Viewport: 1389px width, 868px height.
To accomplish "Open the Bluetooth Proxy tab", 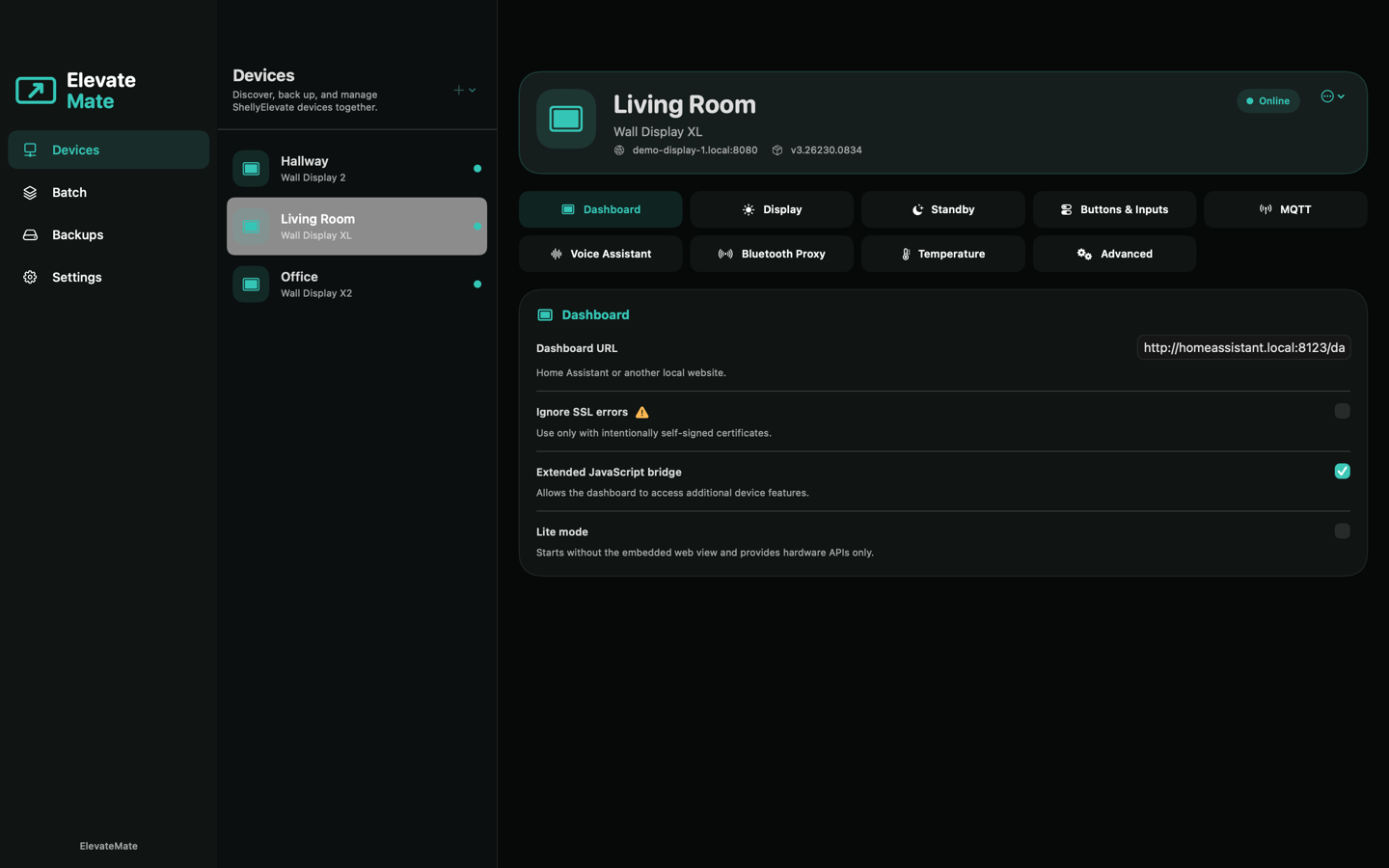I will point(772,254).
